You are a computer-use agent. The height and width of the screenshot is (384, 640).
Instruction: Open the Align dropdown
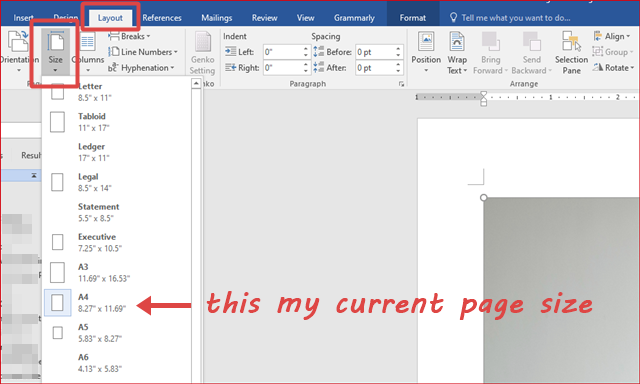tap(611, 36)
